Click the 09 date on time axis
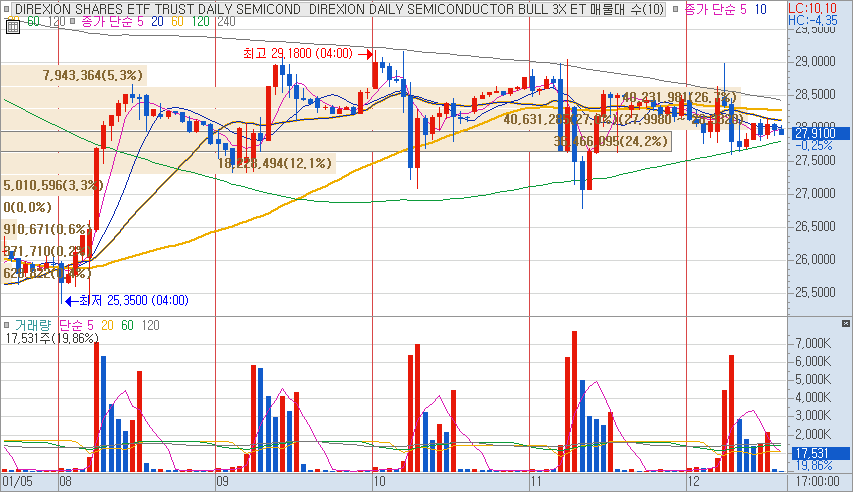853x492 pixels. pos(222,481)
